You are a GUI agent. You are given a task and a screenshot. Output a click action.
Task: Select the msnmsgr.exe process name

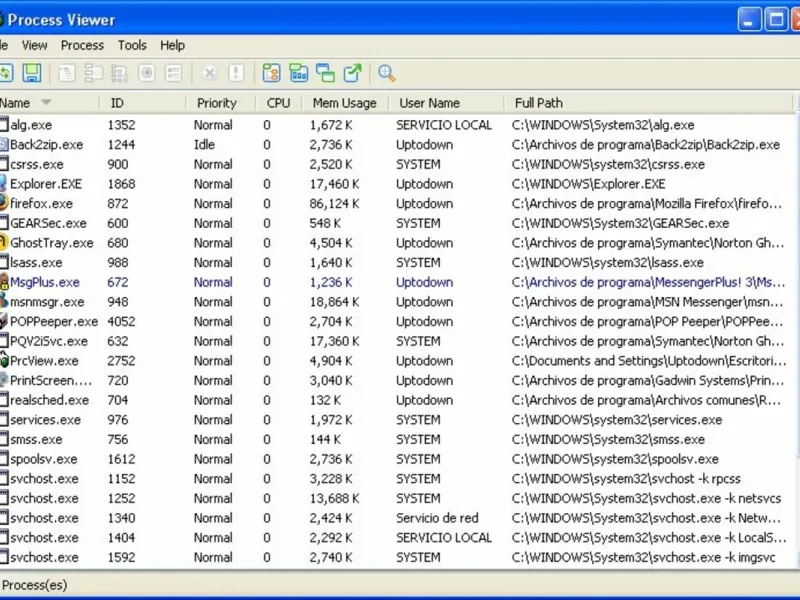tap(47, 302)
